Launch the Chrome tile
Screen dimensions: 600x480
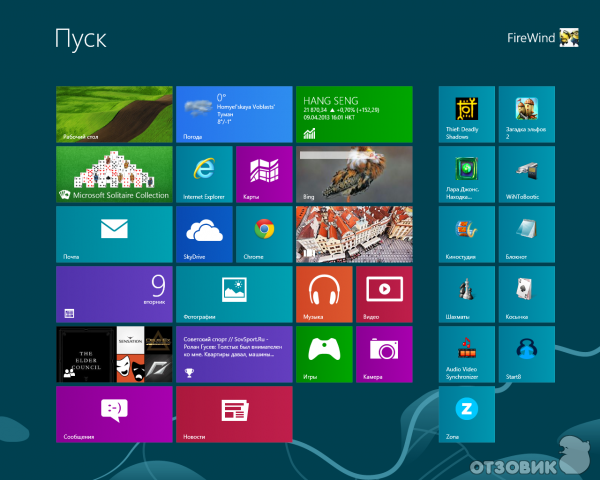(264, 234)
